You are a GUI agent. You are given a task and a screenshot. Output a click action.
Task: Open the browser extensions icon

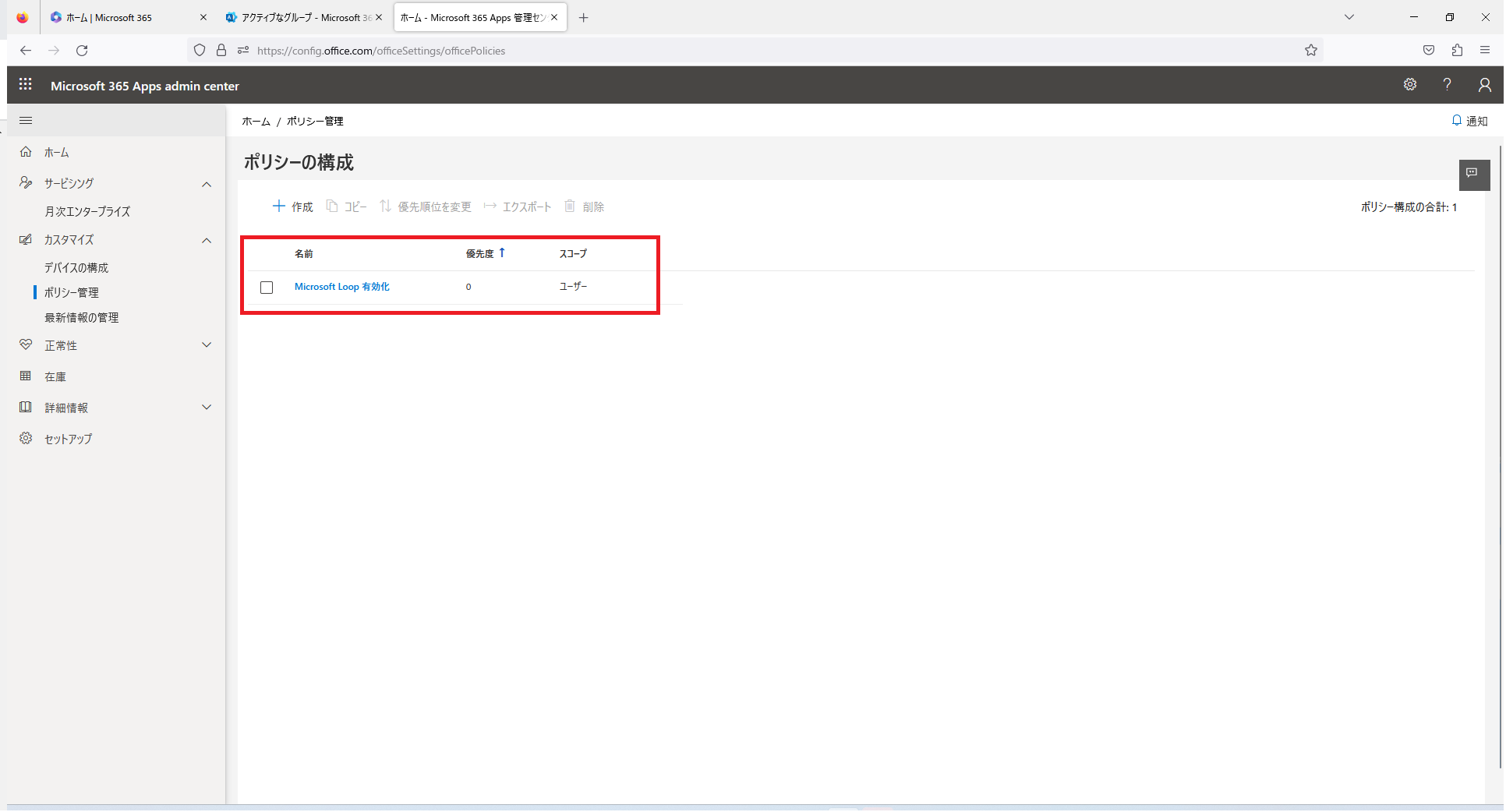1457,51
